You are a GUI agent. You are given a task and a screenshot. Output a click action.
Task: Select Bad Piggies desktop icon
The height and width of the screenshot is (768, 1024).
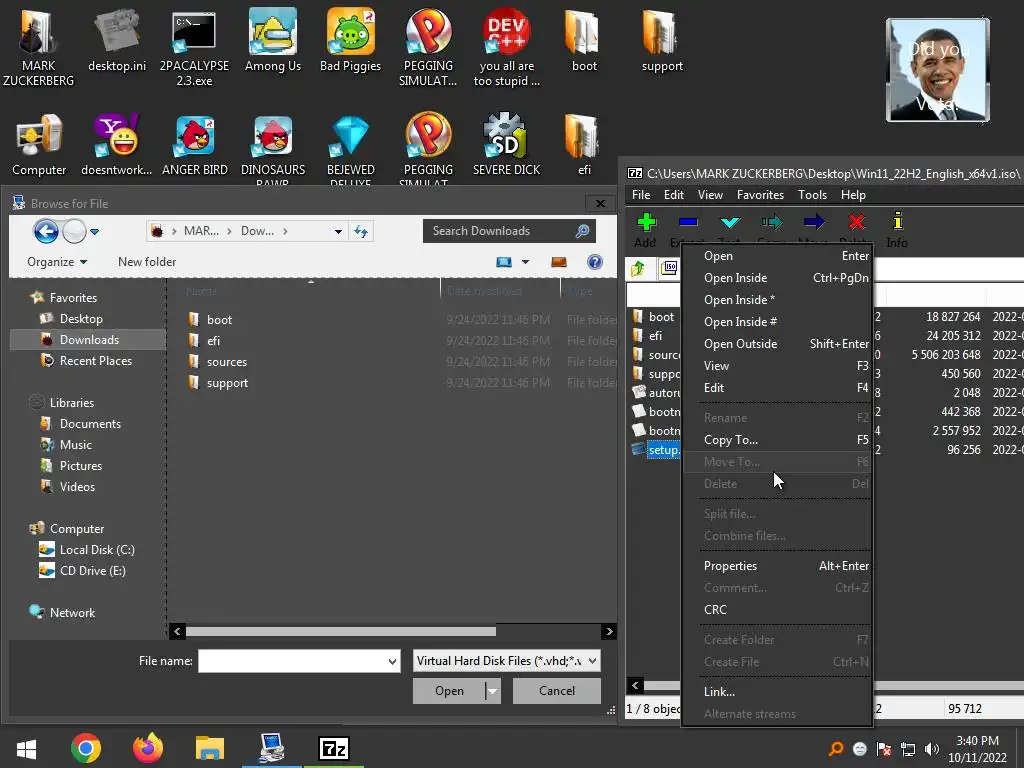[x=351, y=40]
